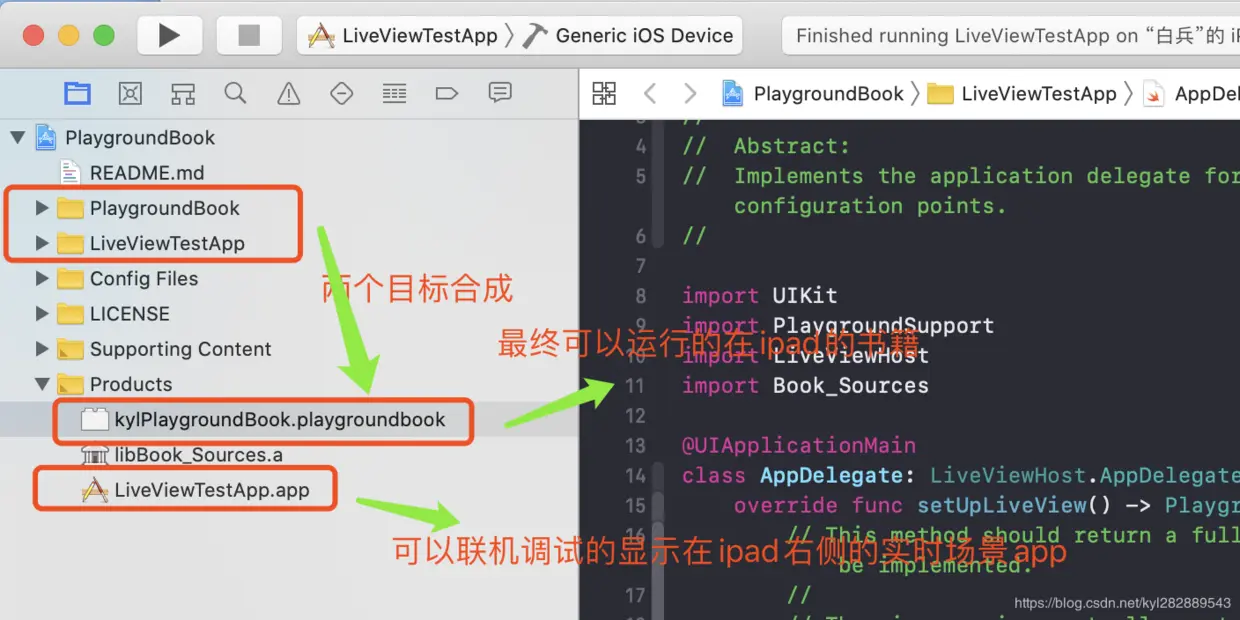Select the Products folder row
This screenshot has height=620, width=1240.
pyautogui.click(x=130, y=384)
